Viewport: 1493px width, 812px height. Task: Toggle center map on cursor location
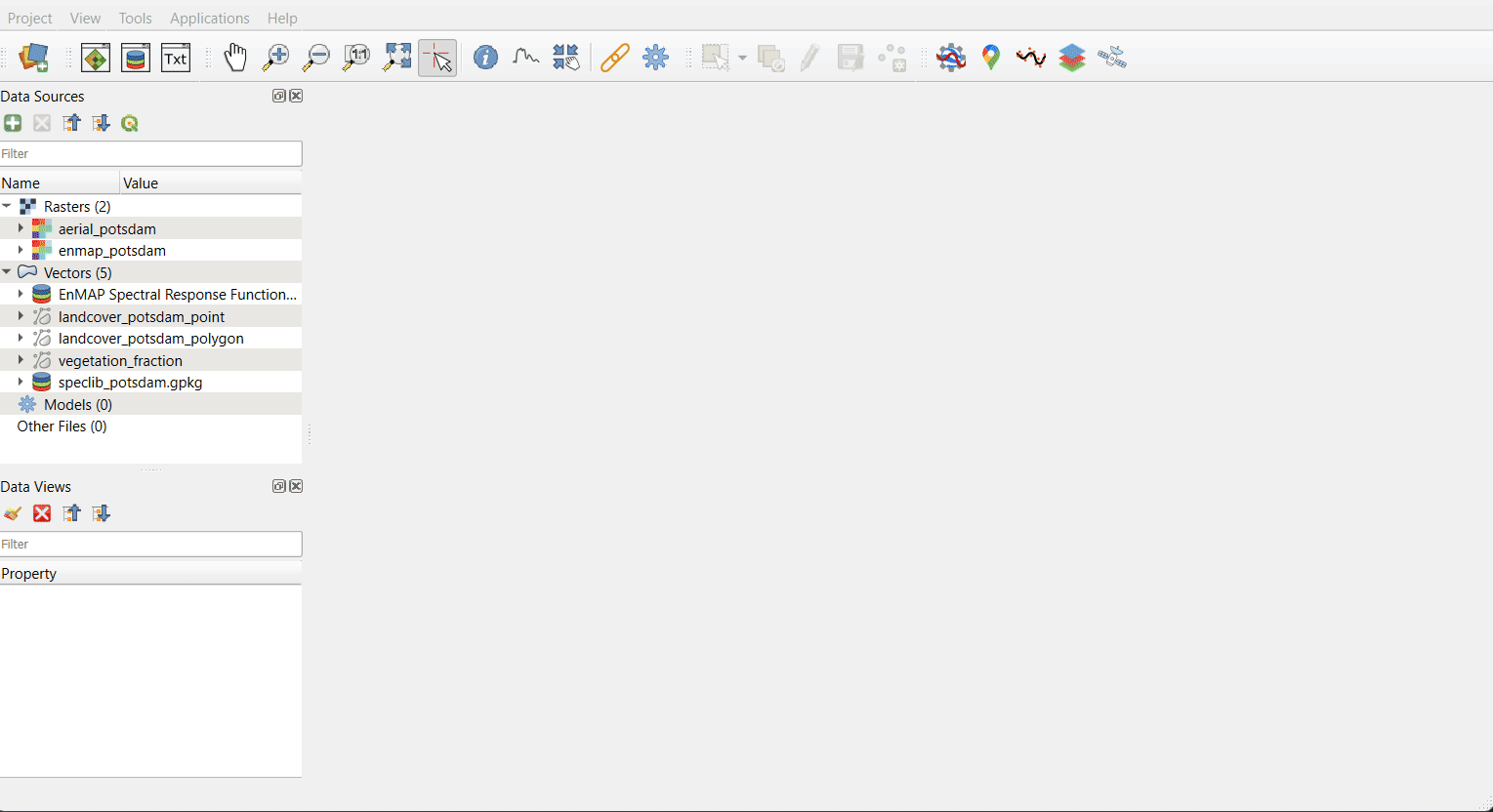coord(566,59)
